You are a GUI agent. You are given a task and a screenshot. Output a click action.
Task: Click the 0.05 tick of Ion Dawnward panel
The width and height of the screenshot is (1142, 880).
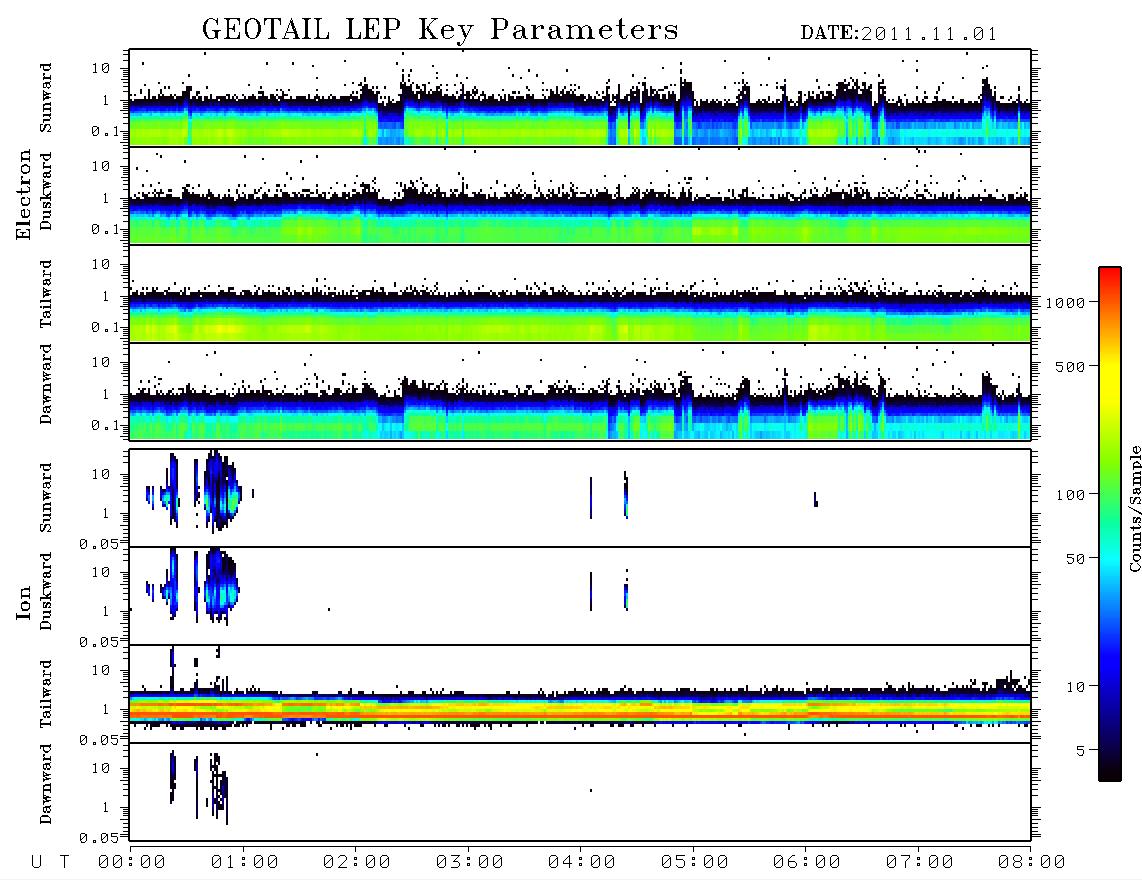99,838
